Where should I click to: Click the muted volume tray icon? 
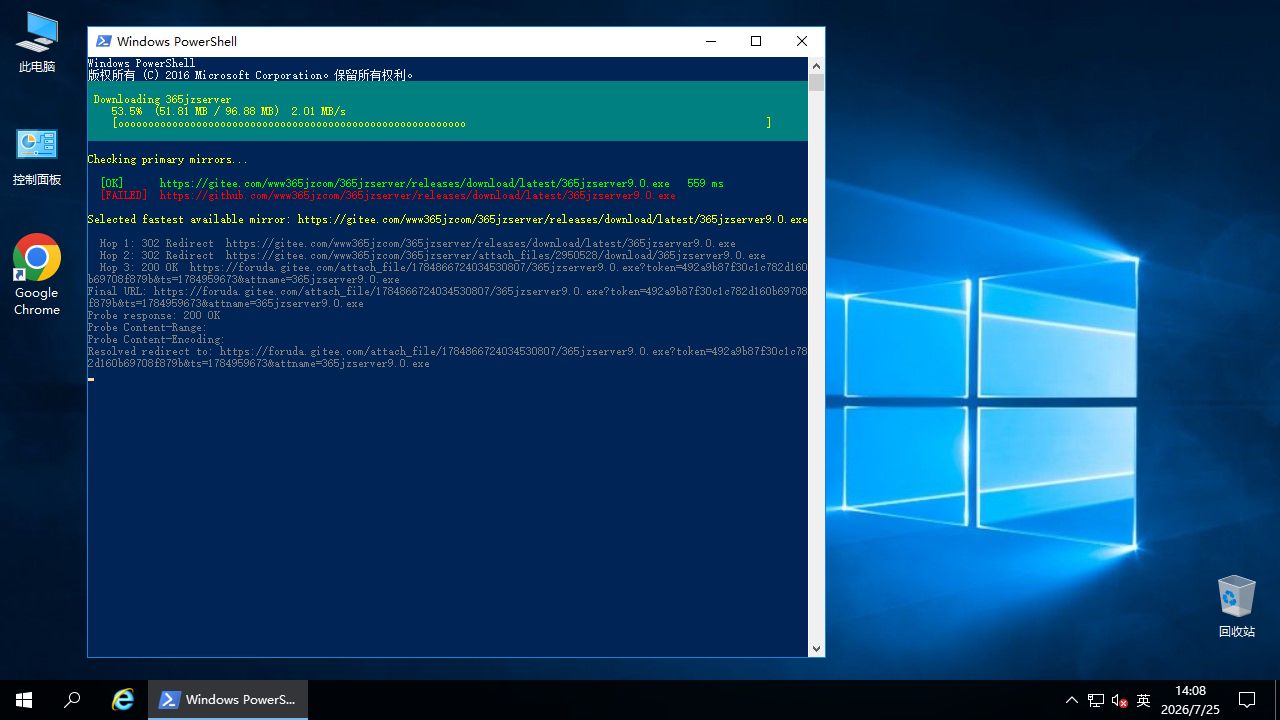(1120, 700)
